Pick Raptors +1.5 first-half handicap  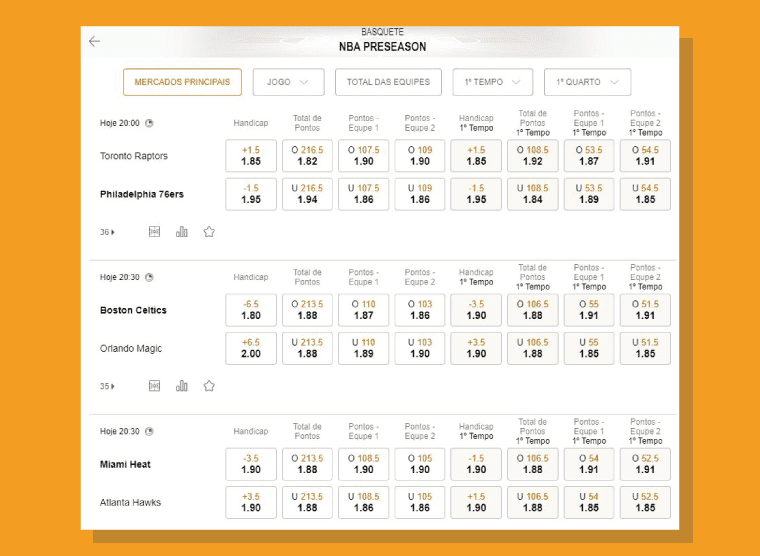[x=476, y=156]
